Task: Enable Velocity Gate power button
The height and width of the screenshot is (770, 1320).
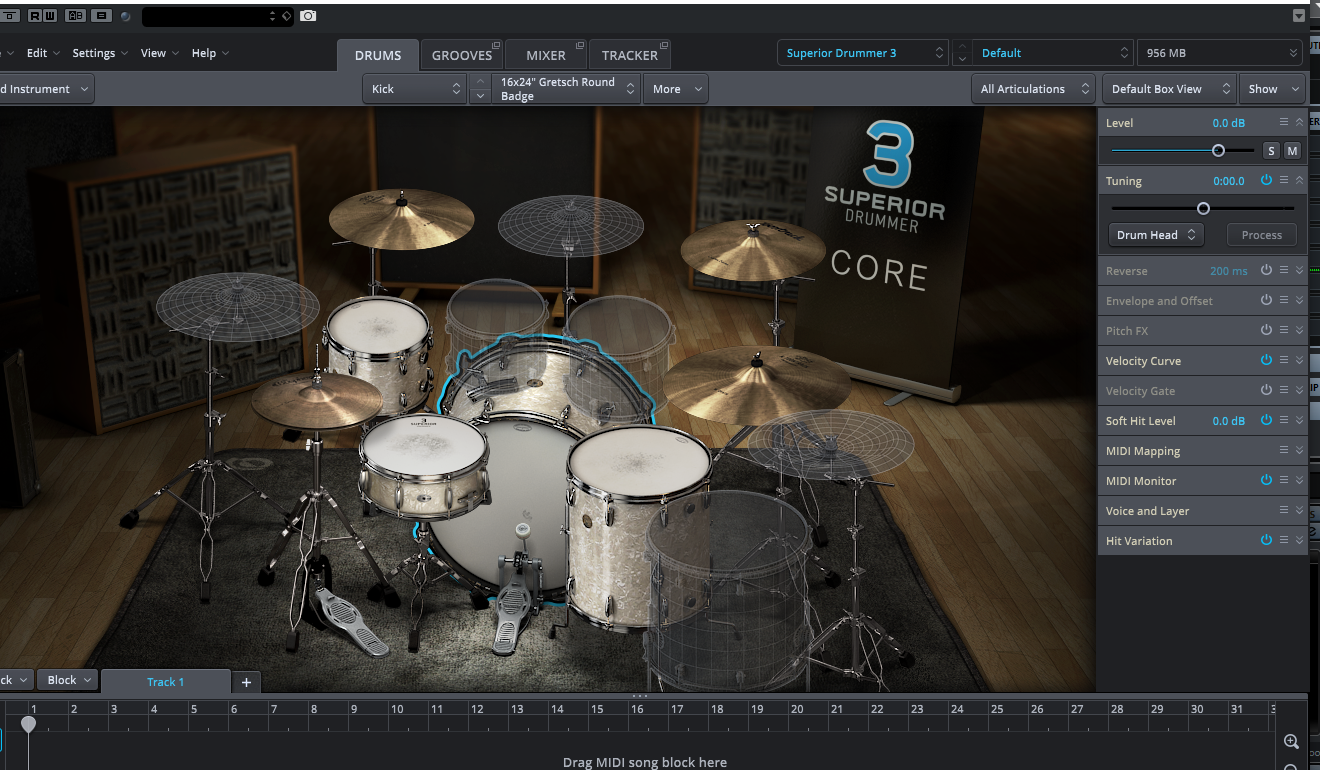Action: pos(1266,390)
